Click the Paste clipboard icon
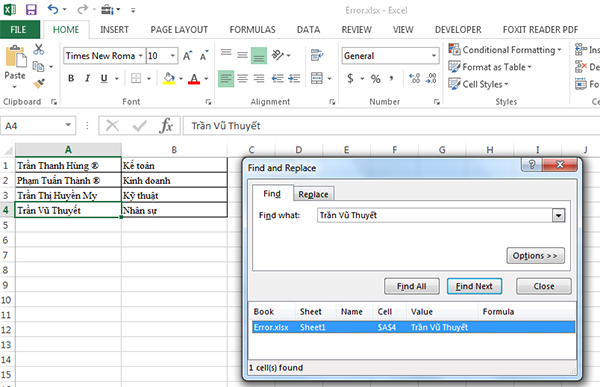Viewport: 600px width, 387px height. tap(15, 56)
